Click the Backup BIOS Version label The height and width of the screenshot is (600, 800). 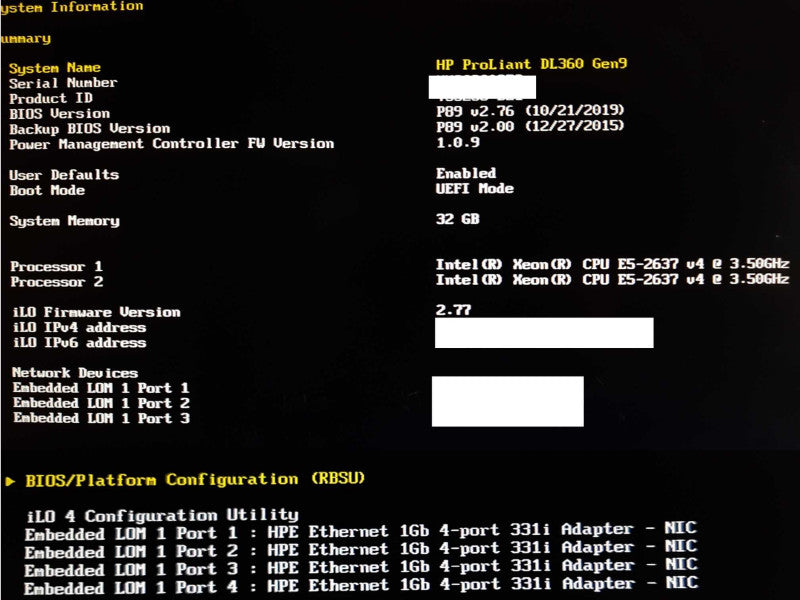coord(89,129)
